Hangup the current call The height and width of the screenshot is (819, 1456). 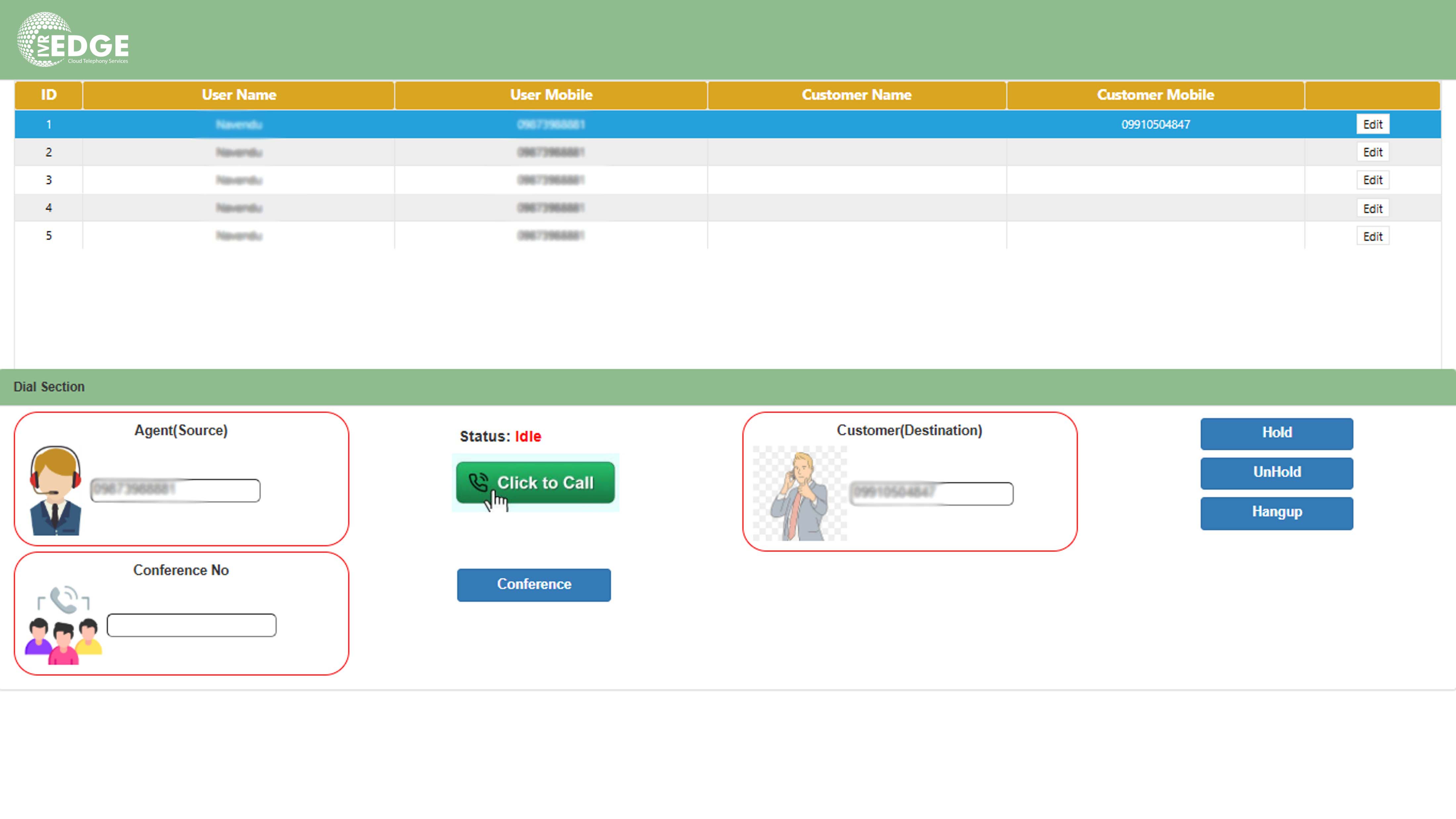pos(1276,513)
